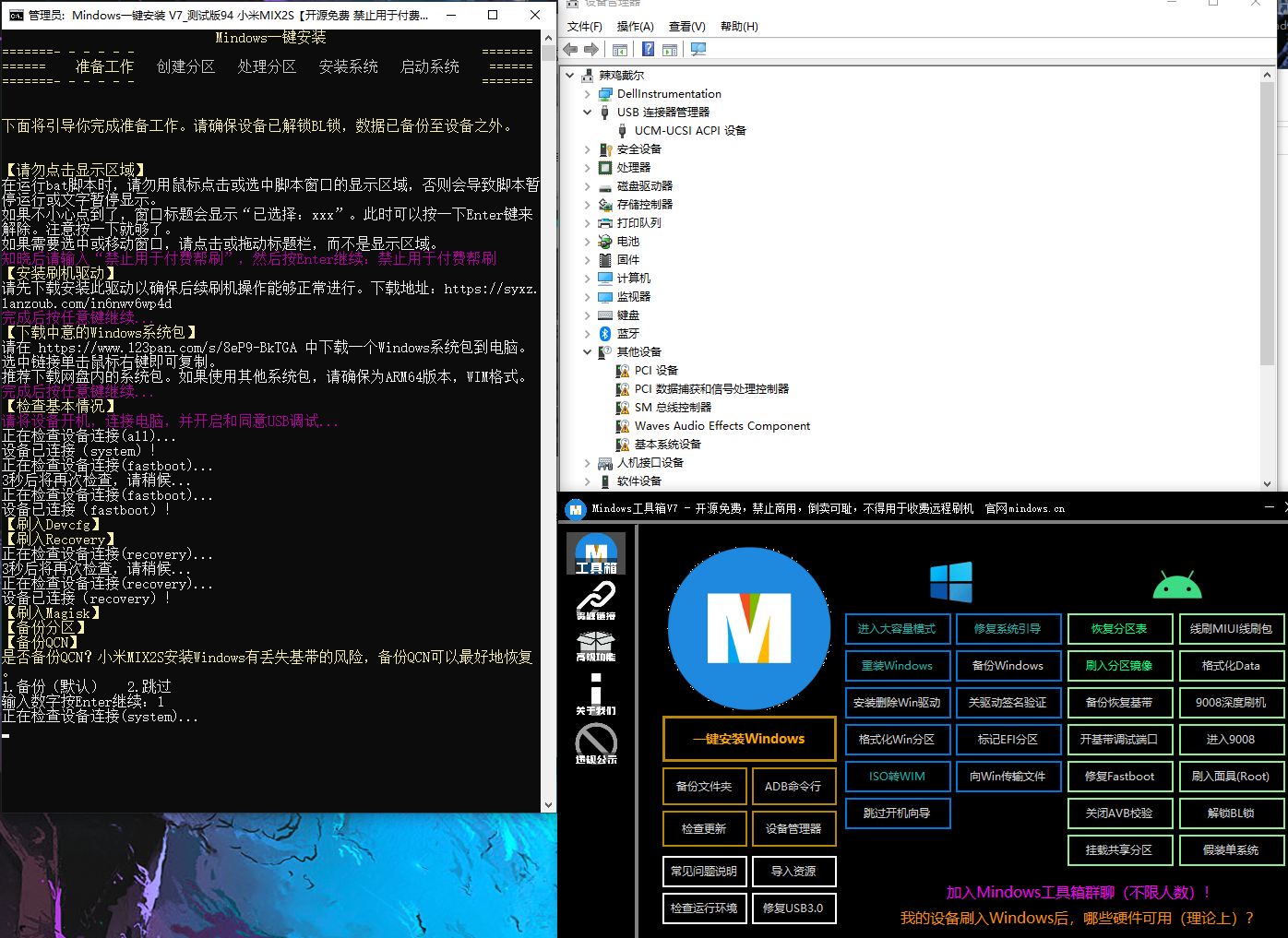Click the show/hide console tree toolbar icon
The height and width of the screenshot is (938, 1288).
point(620,49)
